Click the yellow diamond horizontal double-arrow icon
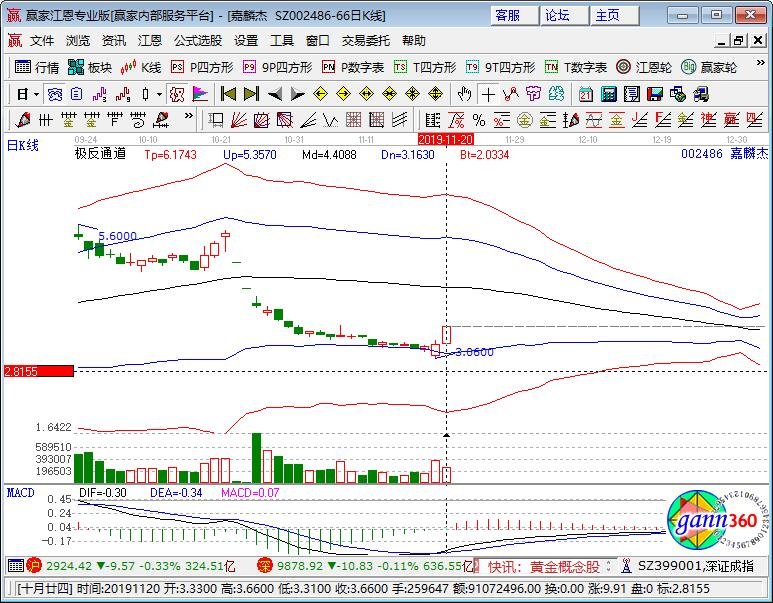Image resolution: width=773 pixels, height=603 pixels. (366, 94)
